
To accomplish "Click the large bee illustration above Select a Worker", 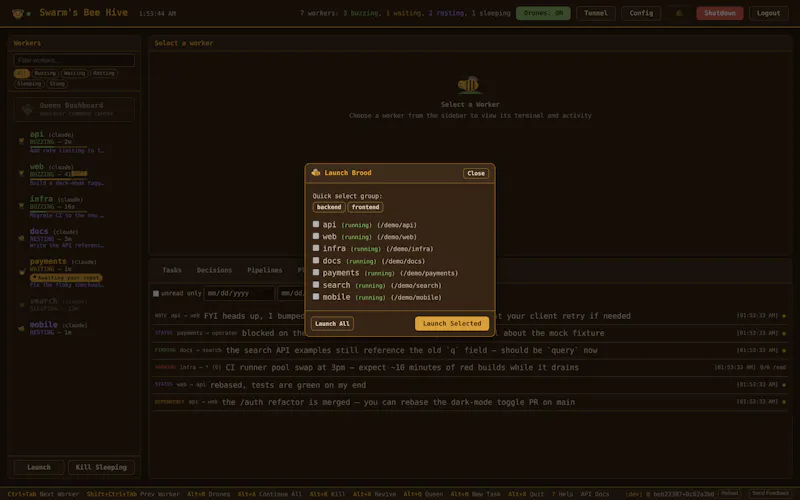I will click(x=470, y=85).
